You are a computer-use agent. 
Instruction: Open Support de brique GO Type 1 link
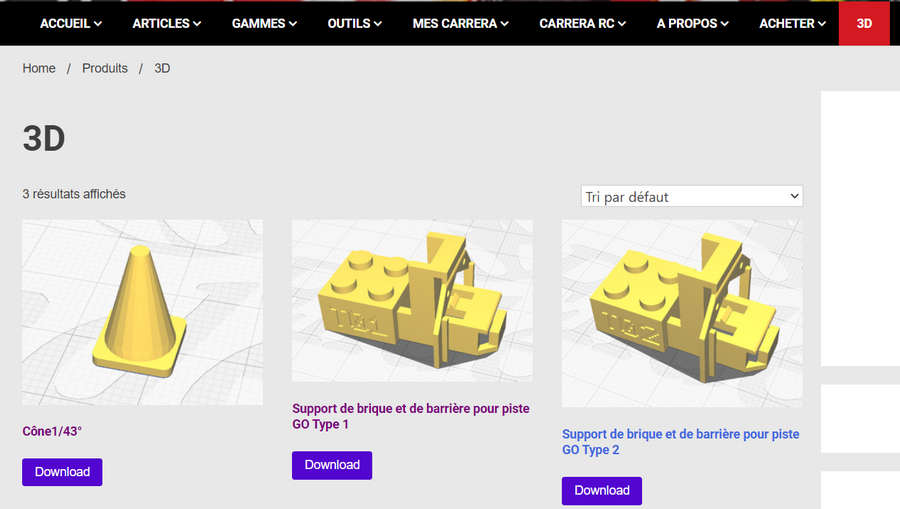coord(410,416)
